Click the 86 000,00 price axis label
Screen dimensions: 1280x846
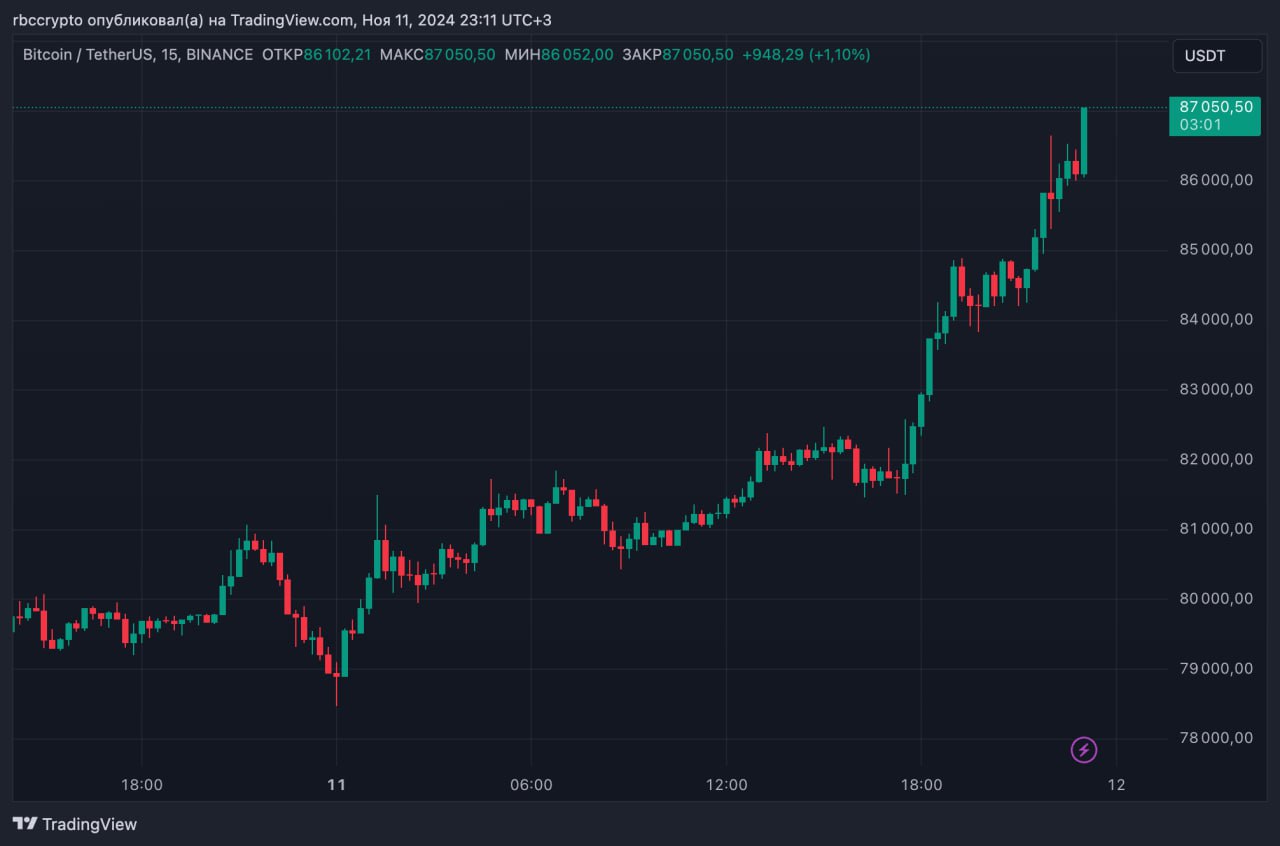click(1216, 180)
